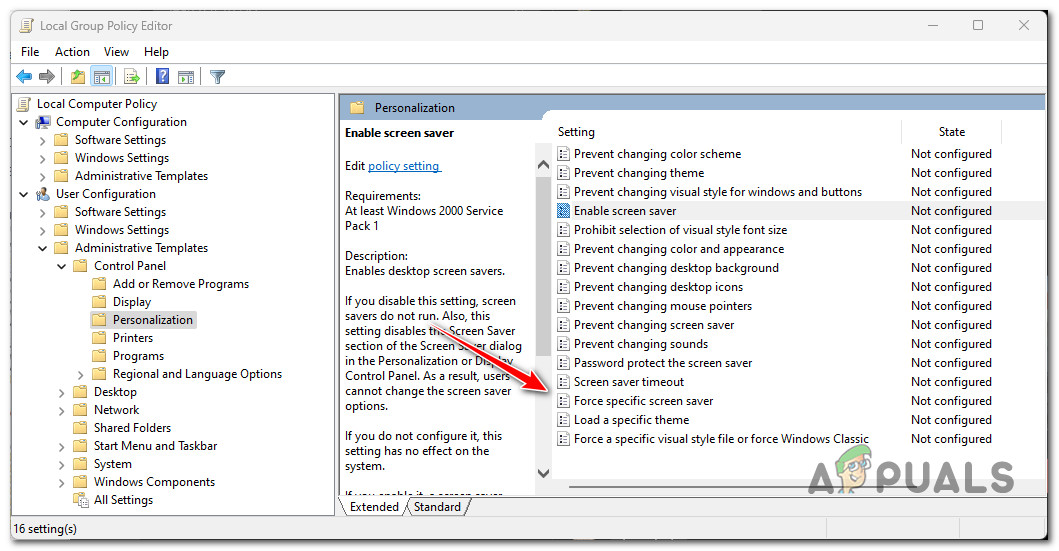Click the Personalization header folder icon

357,108
